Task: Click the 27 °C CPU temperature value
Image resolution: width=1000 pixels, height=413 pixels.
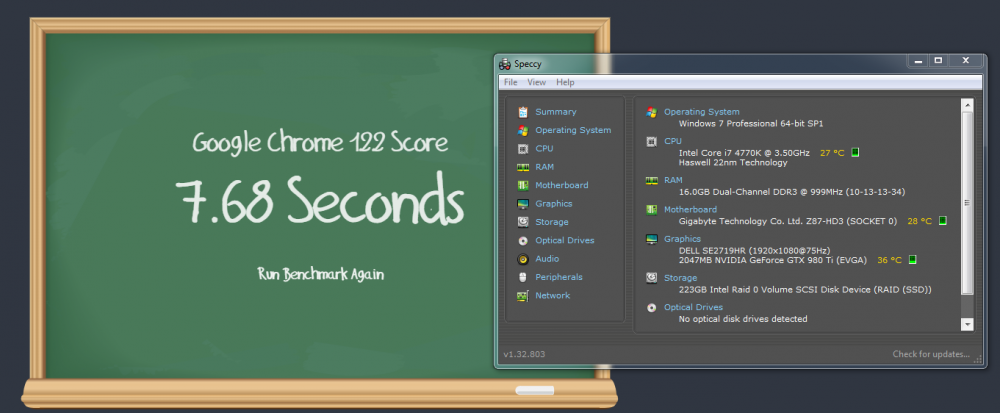Action: point(832,153)
